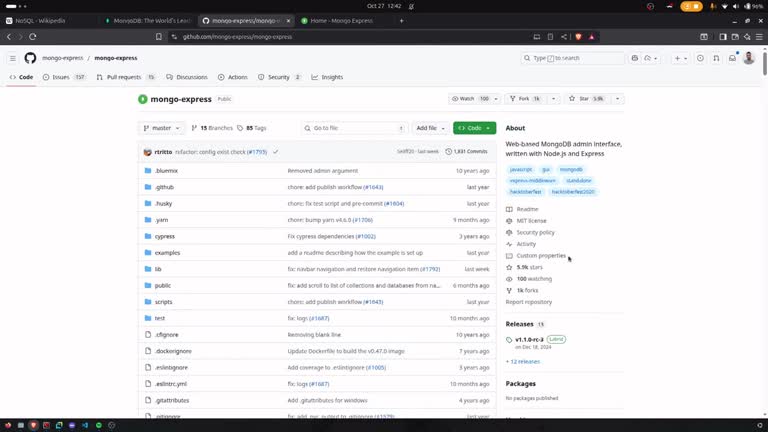Go back in browser history
The height and width of the screenshot is (432, 768).
[9, 37]
